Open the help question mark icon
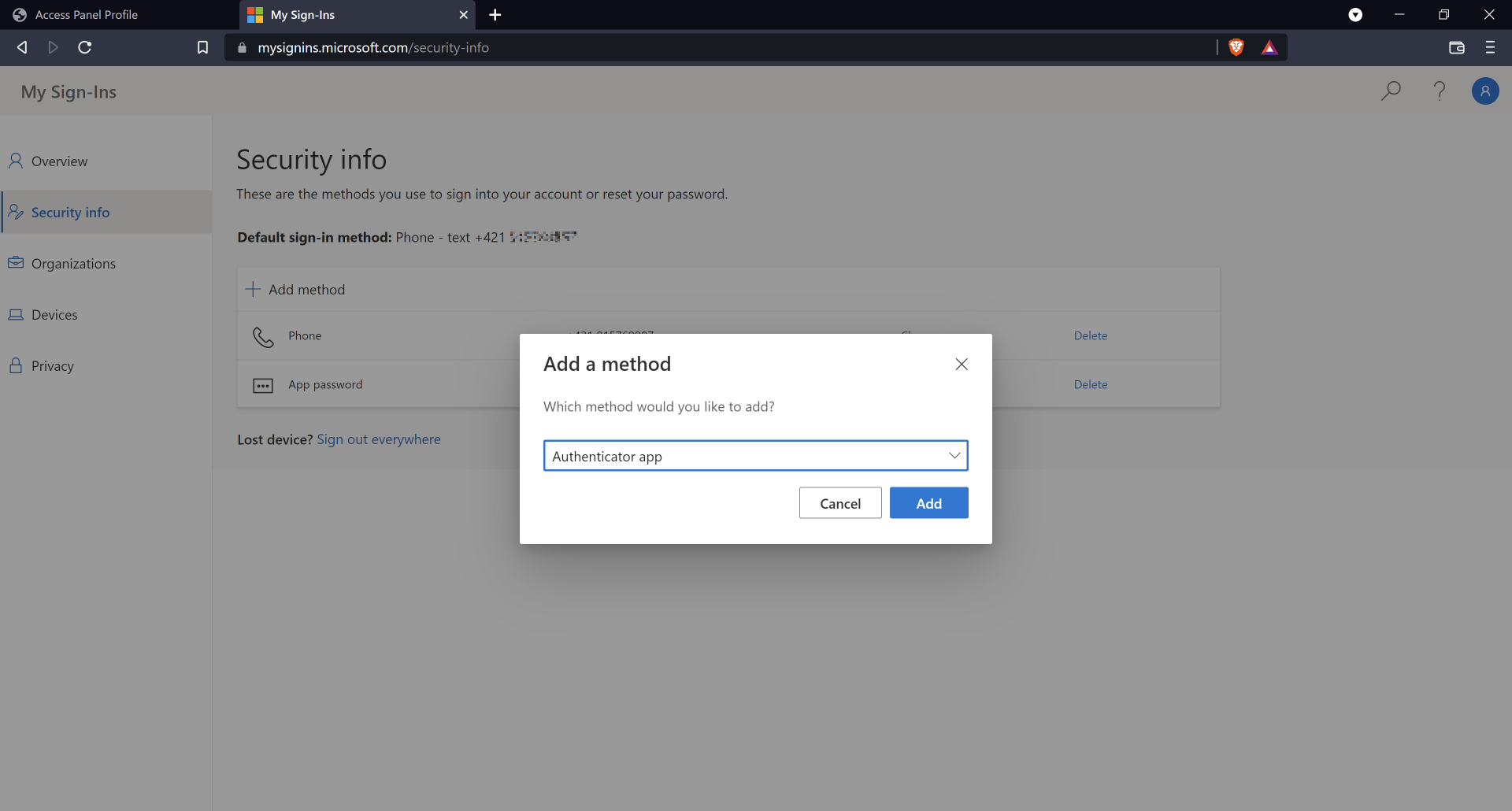The image size is (1512, 811). click(x=1439, y=91)
